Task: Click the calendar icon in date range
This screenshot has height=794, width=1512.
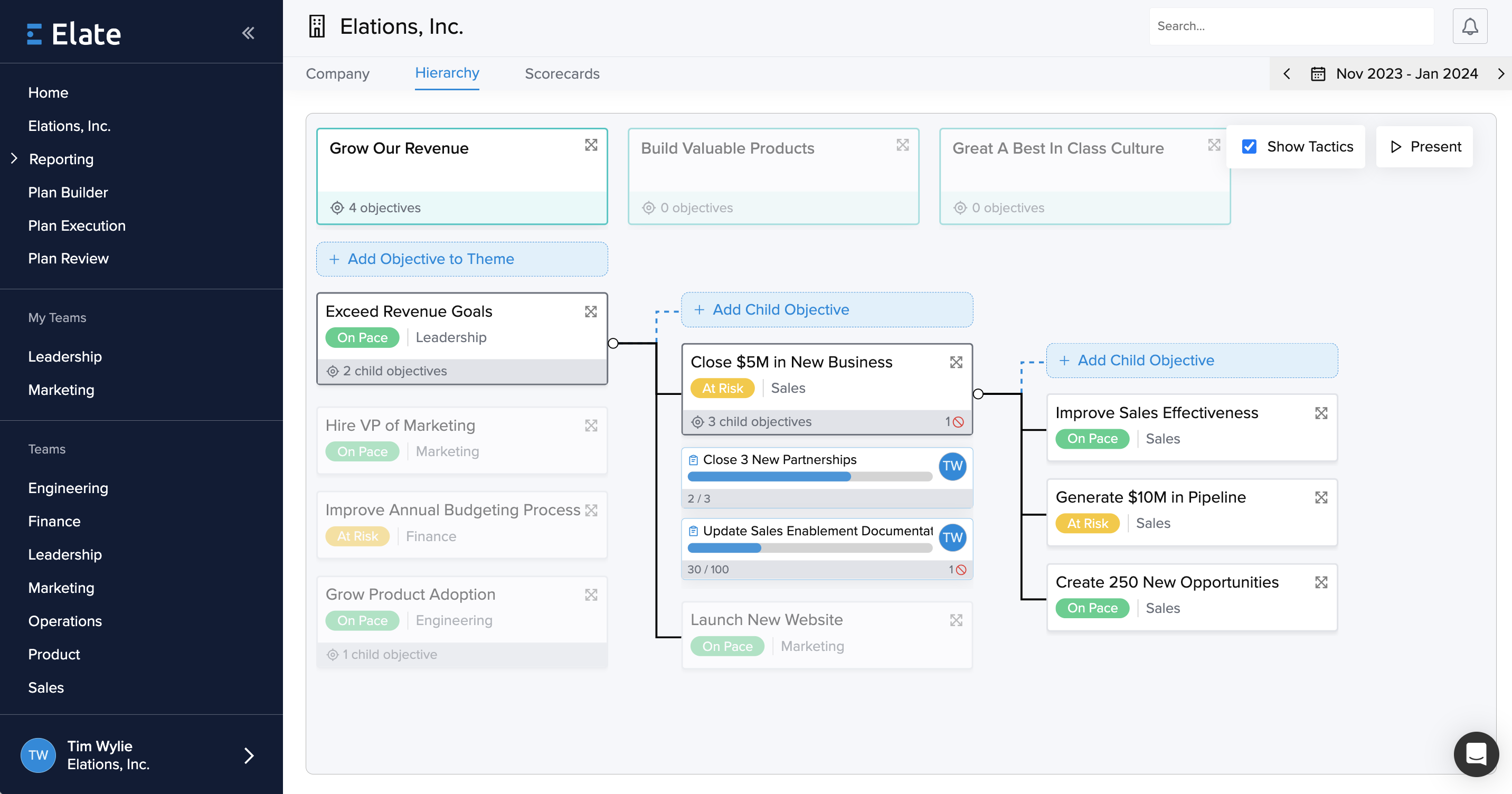Action: pos(1318,74)
